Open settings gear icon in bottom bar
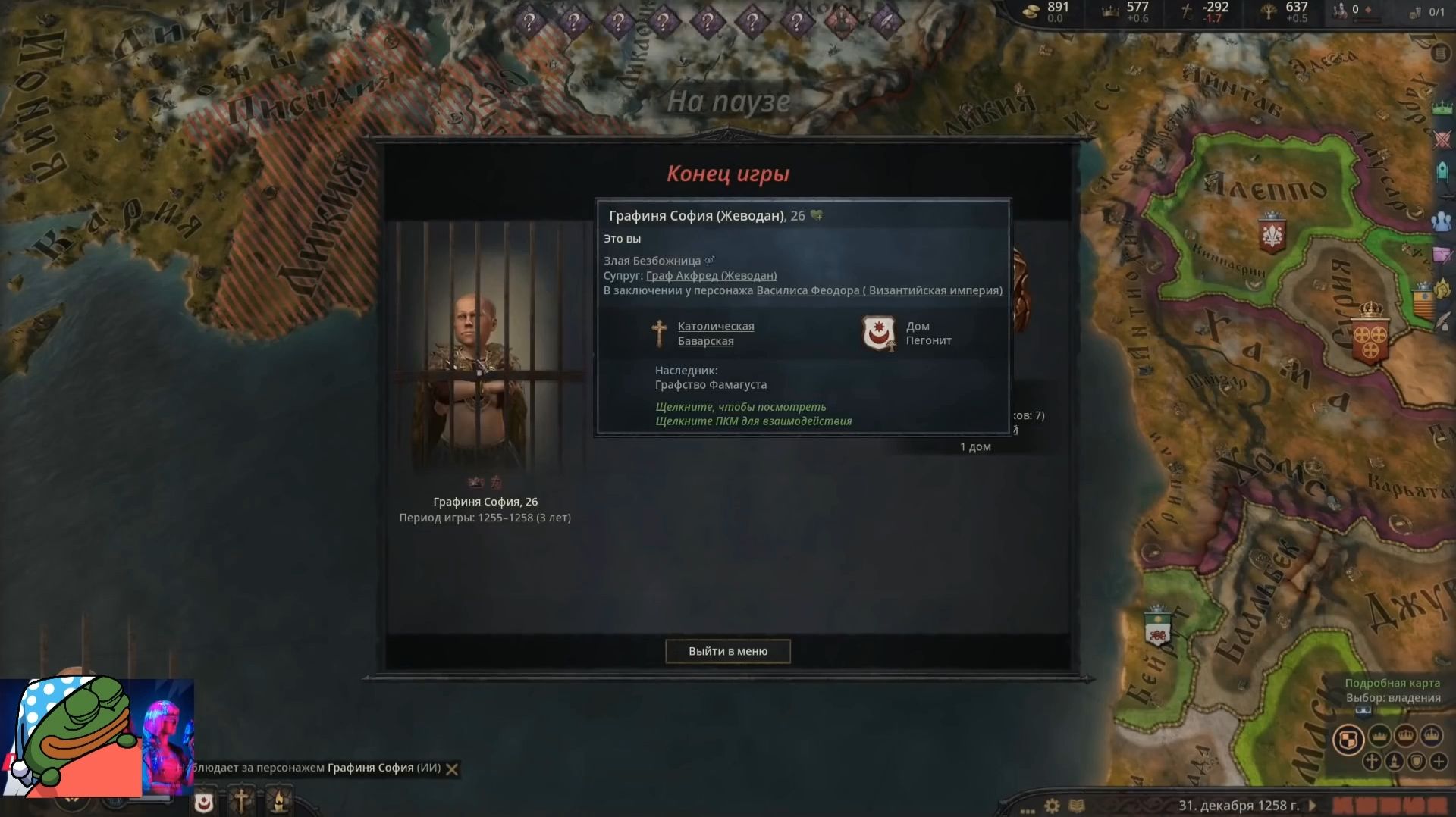Viewport: 1456px width, 817px height. 1052,806
